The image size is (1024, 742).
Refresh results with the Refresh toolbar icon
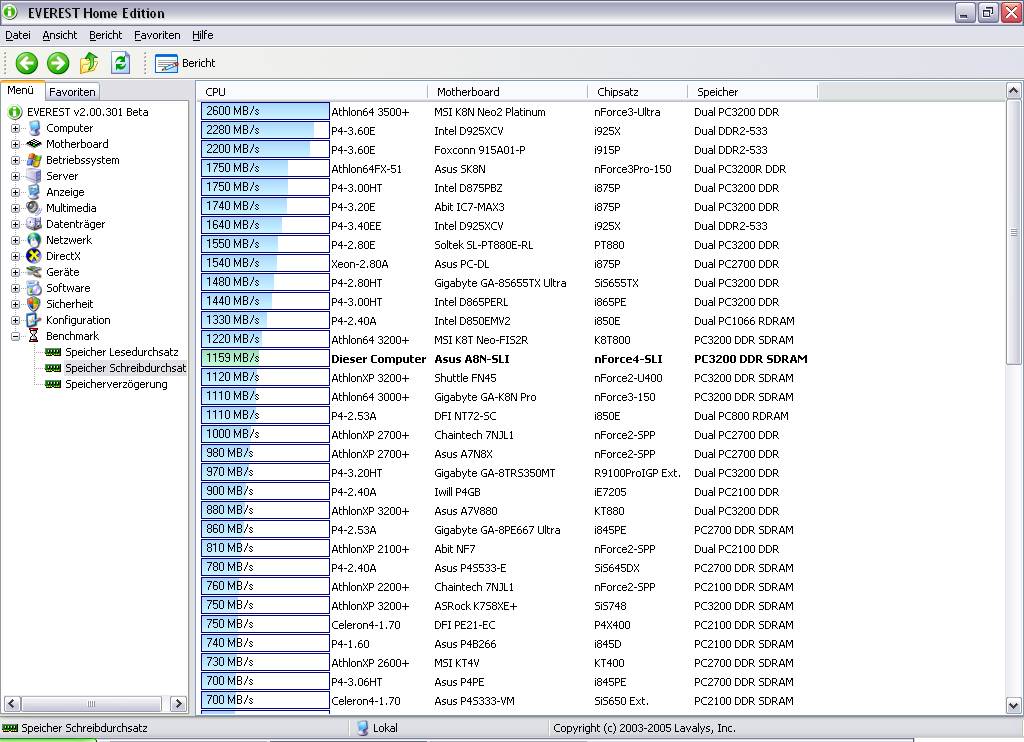click(x=120, y=63)
